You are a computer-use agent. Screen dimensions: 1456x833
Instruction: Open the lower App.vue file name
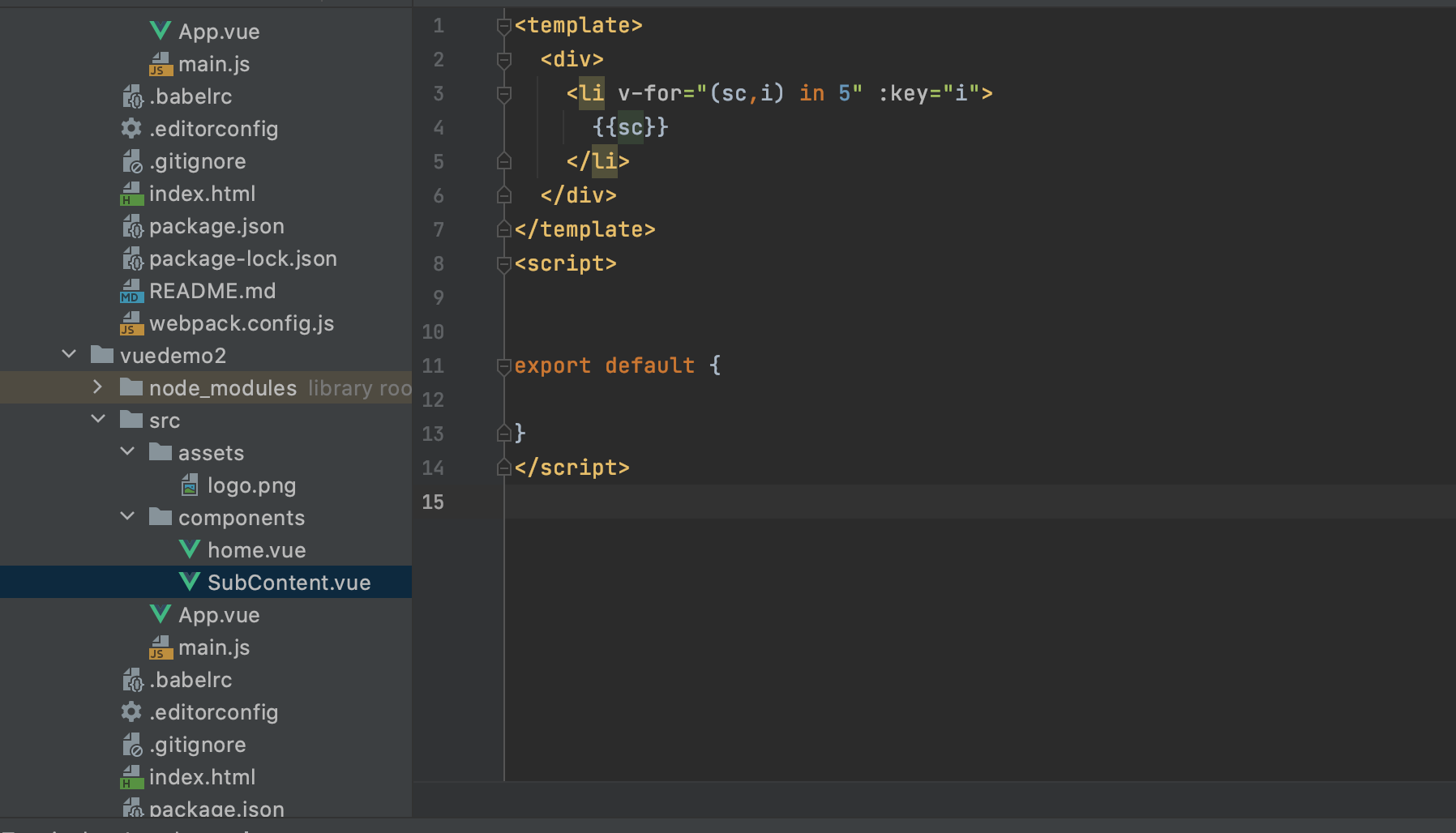[x=219, y=615]
